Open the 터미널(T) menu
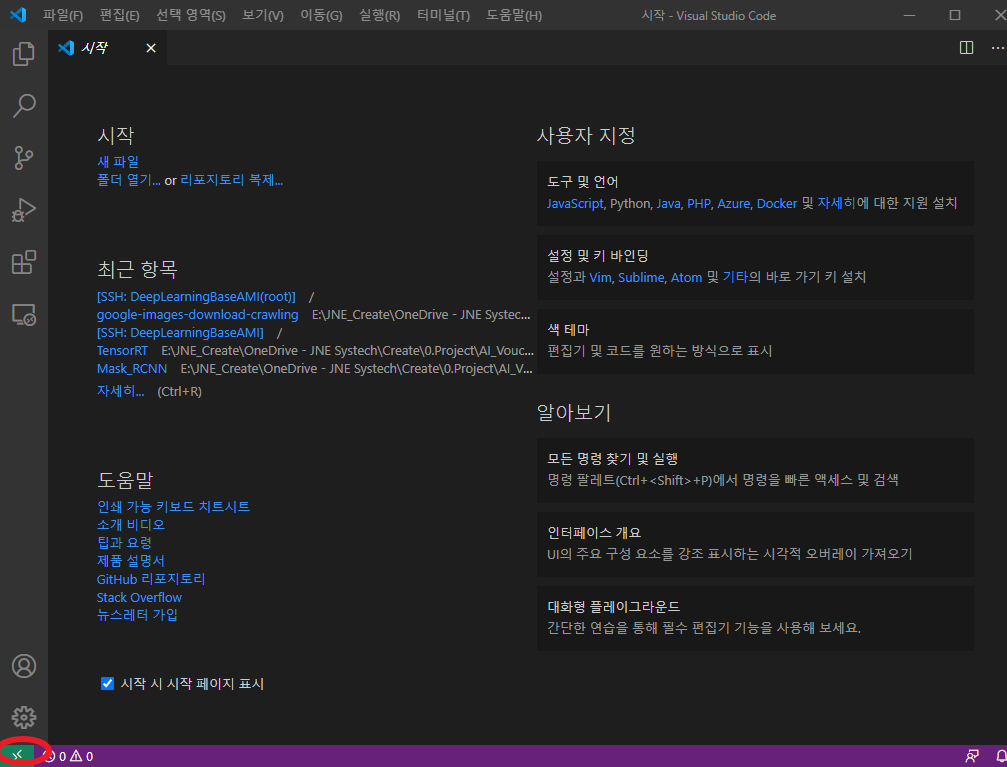1007x767 pixels. 443,15
